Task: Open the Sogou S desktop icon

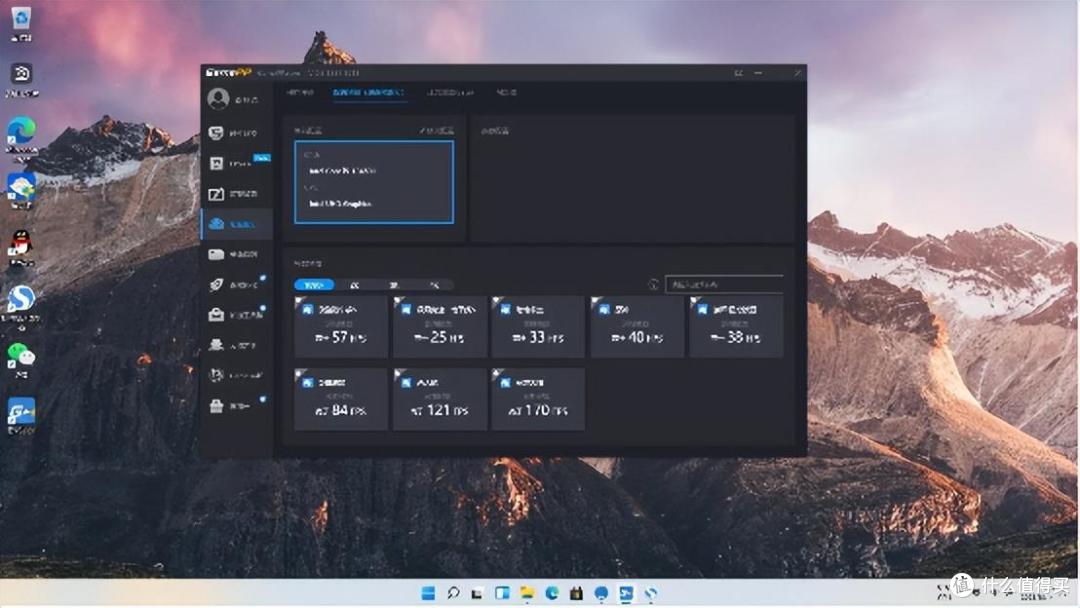Action: tap(21, 304)
